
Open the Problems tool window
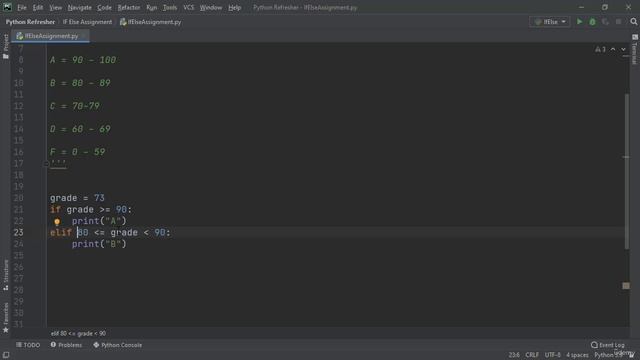click(66, 345)
